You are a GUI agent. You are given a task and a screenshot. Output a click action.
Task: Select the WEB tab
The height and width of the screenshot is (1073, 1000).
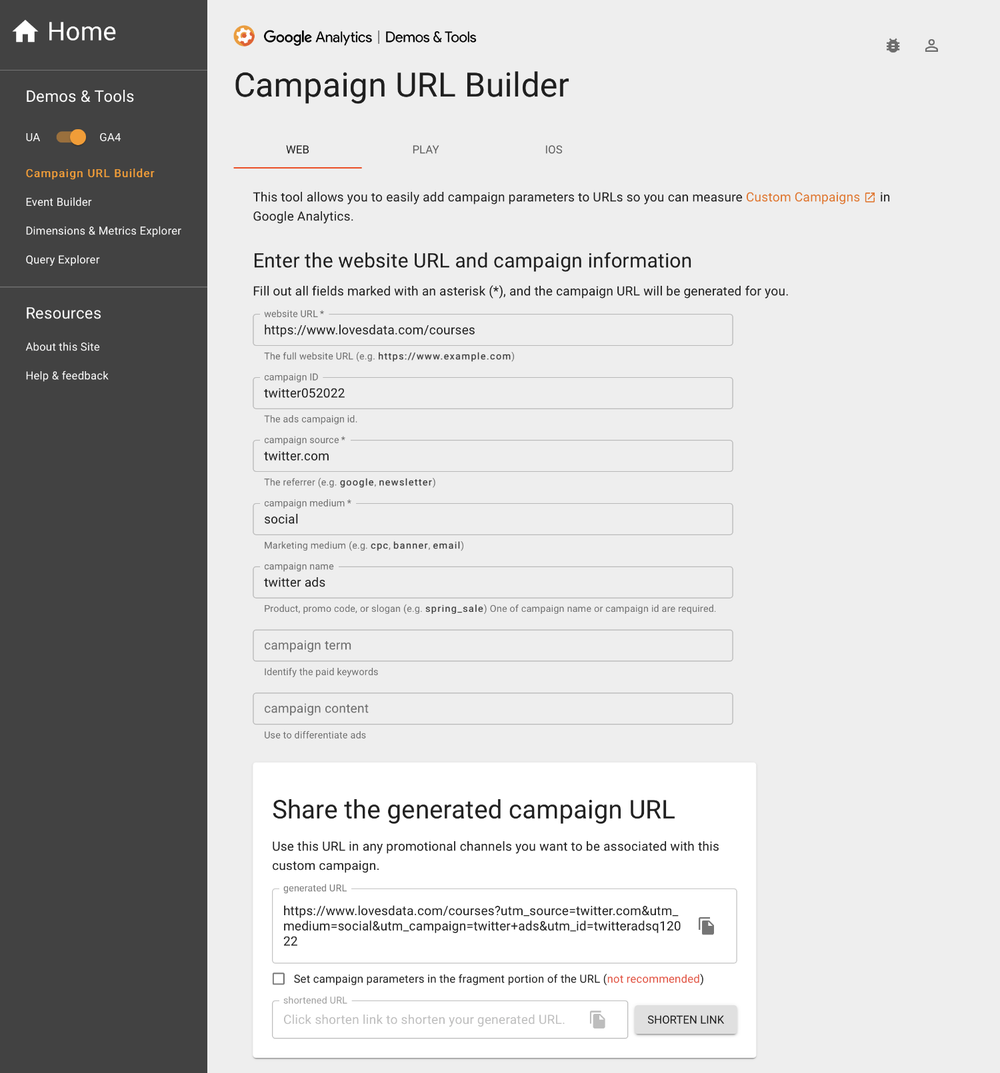coord(297,149)
